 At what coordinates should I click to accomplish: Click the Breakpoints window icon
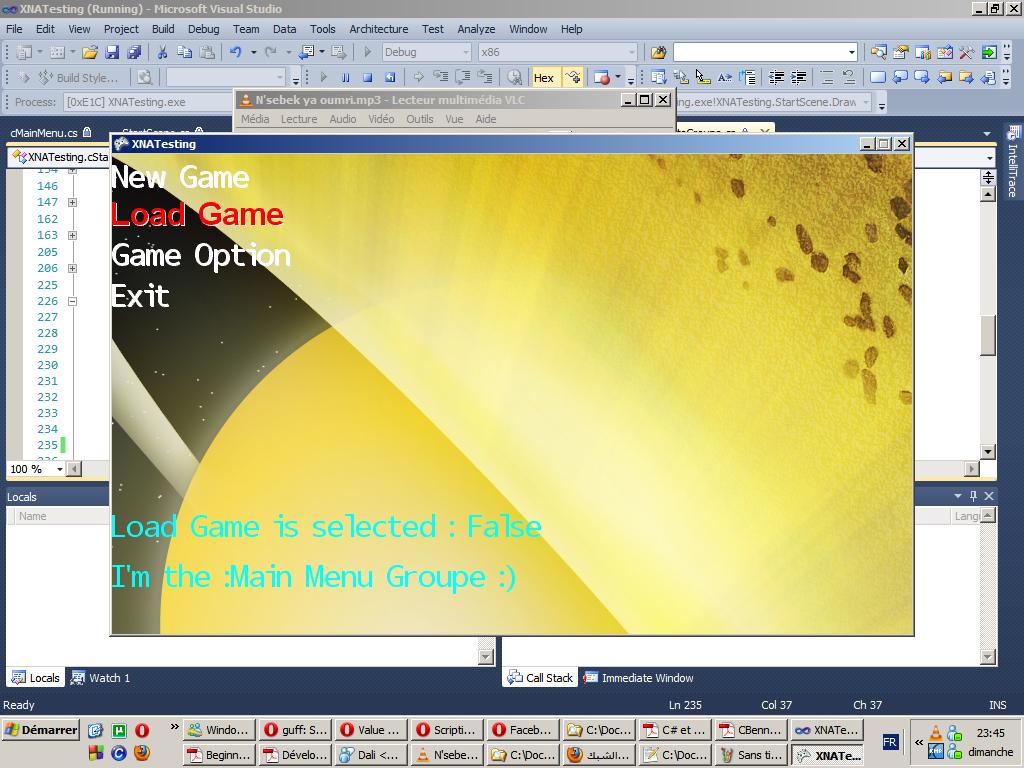click(x=602, y=77)
